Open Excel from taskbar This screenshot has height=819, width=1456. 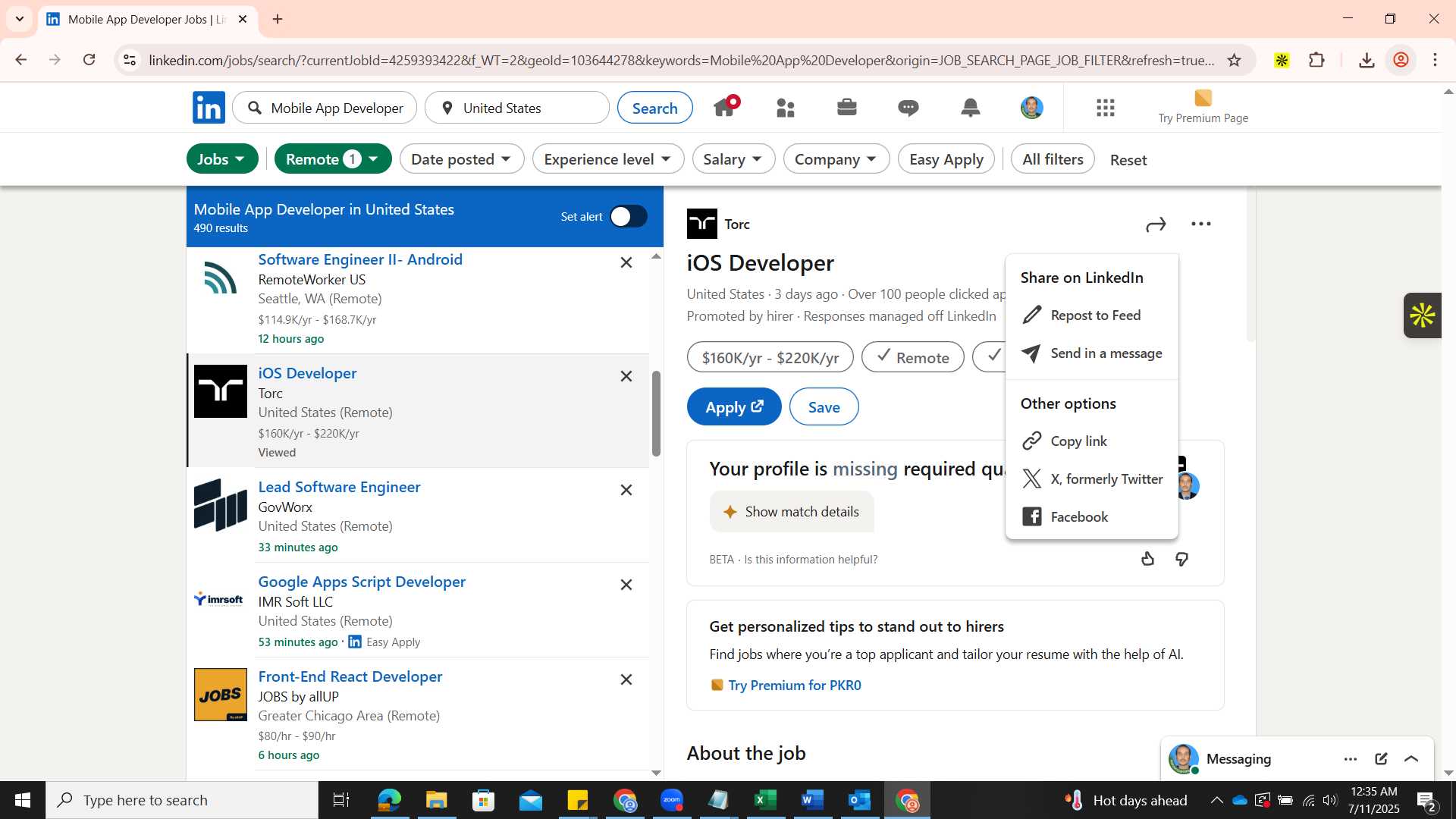(766, 800)
